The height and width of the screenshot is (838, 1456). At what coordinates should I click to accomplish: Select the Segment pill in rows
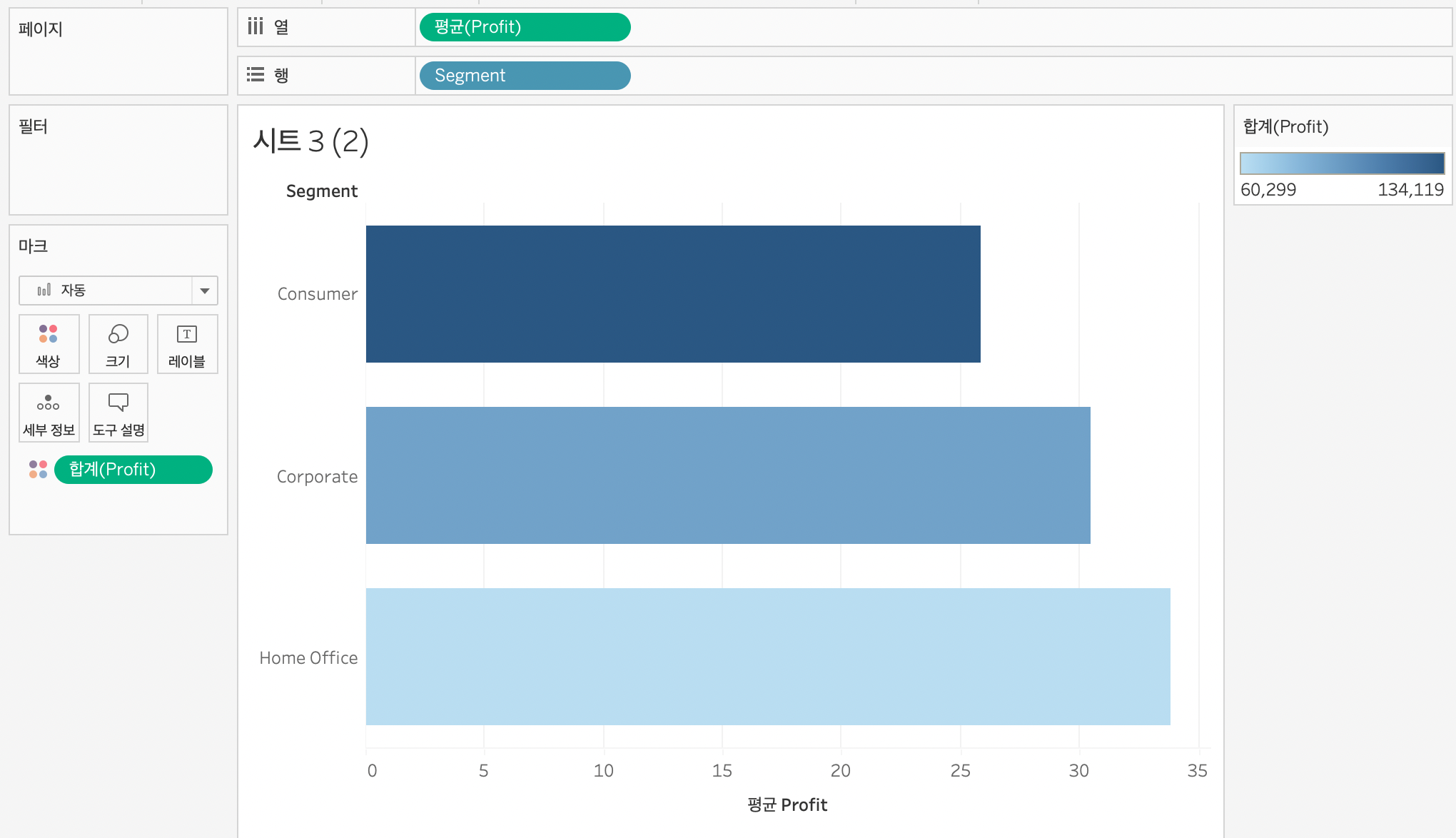click(525, 76)
